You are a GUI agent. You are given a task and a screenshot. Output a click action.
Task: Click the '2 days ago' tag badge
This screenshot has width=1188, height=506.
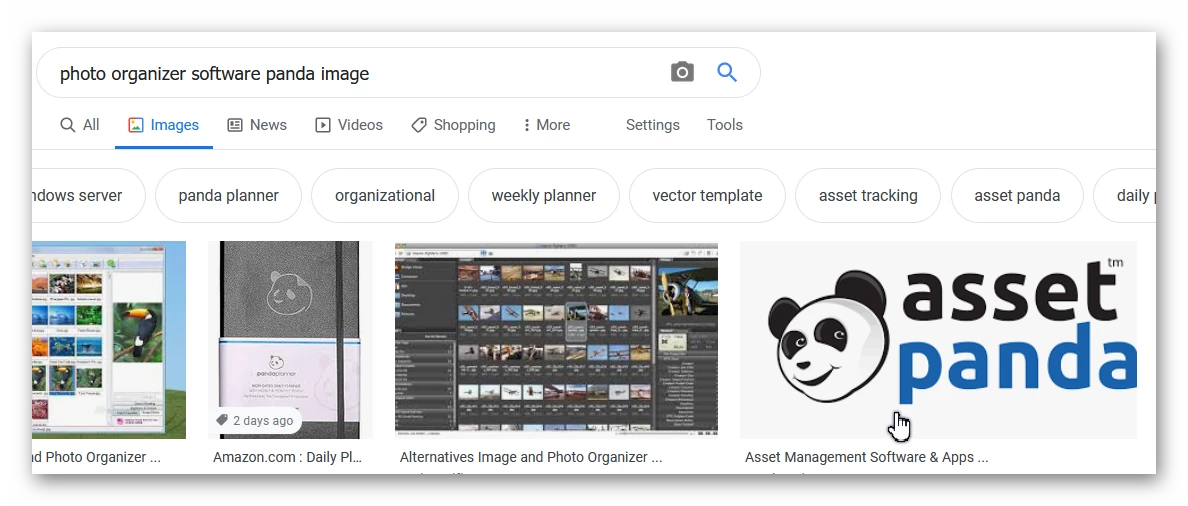(255, 420)
